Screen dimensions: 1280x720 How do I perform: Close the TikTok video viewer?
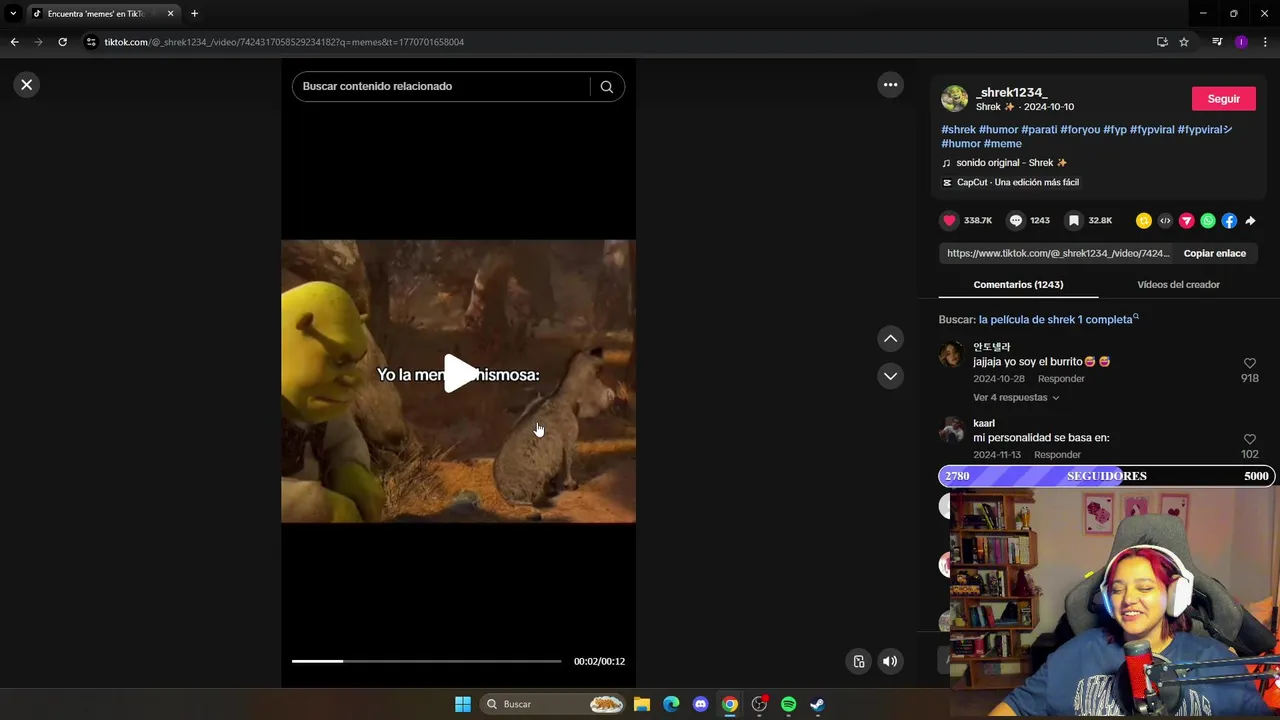pyautogui.click(x=27, y=85)
